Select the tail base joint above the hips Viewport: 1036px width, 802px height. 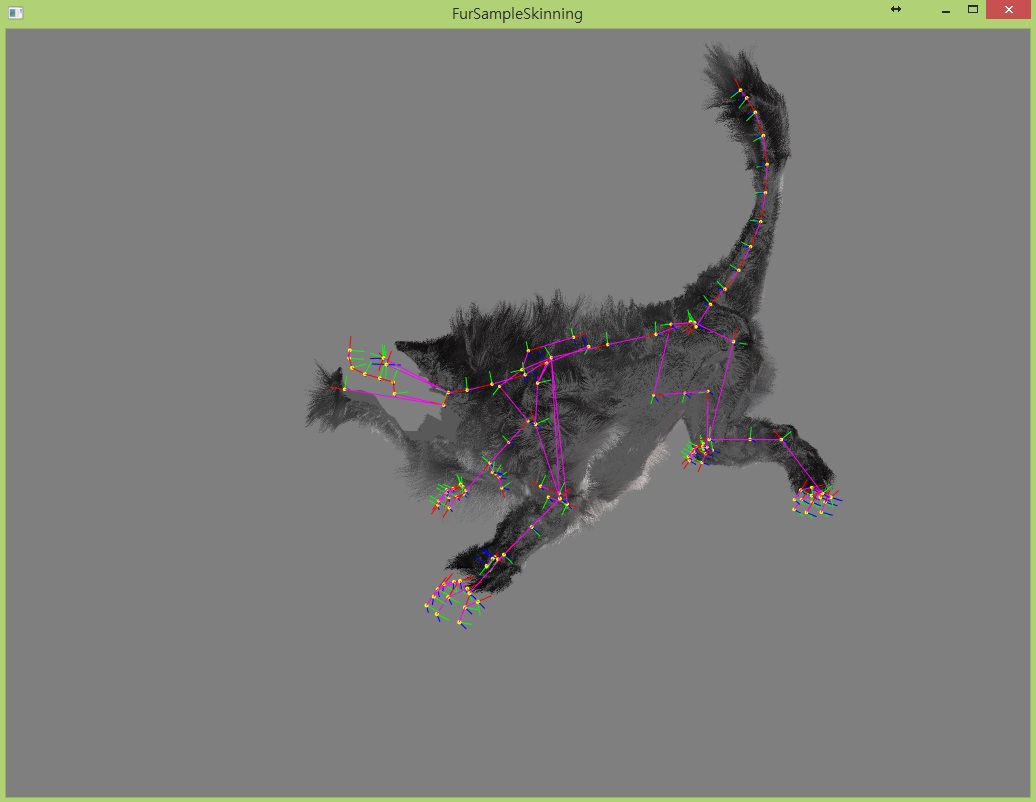[x=695, y=325]
